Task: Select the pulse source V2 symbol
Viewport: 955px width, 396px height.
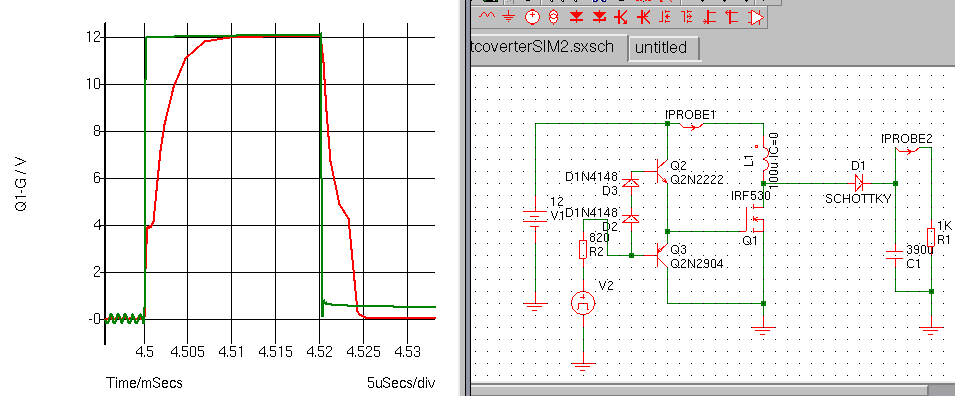Action: (583, 301)
